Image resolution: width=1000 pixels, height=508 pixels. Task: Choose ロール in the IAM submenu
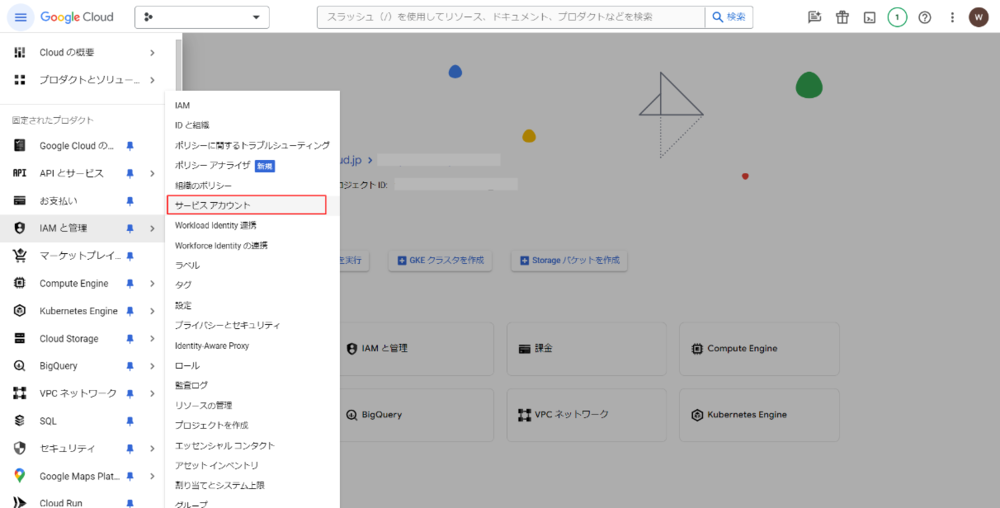(x=187, y=365)
